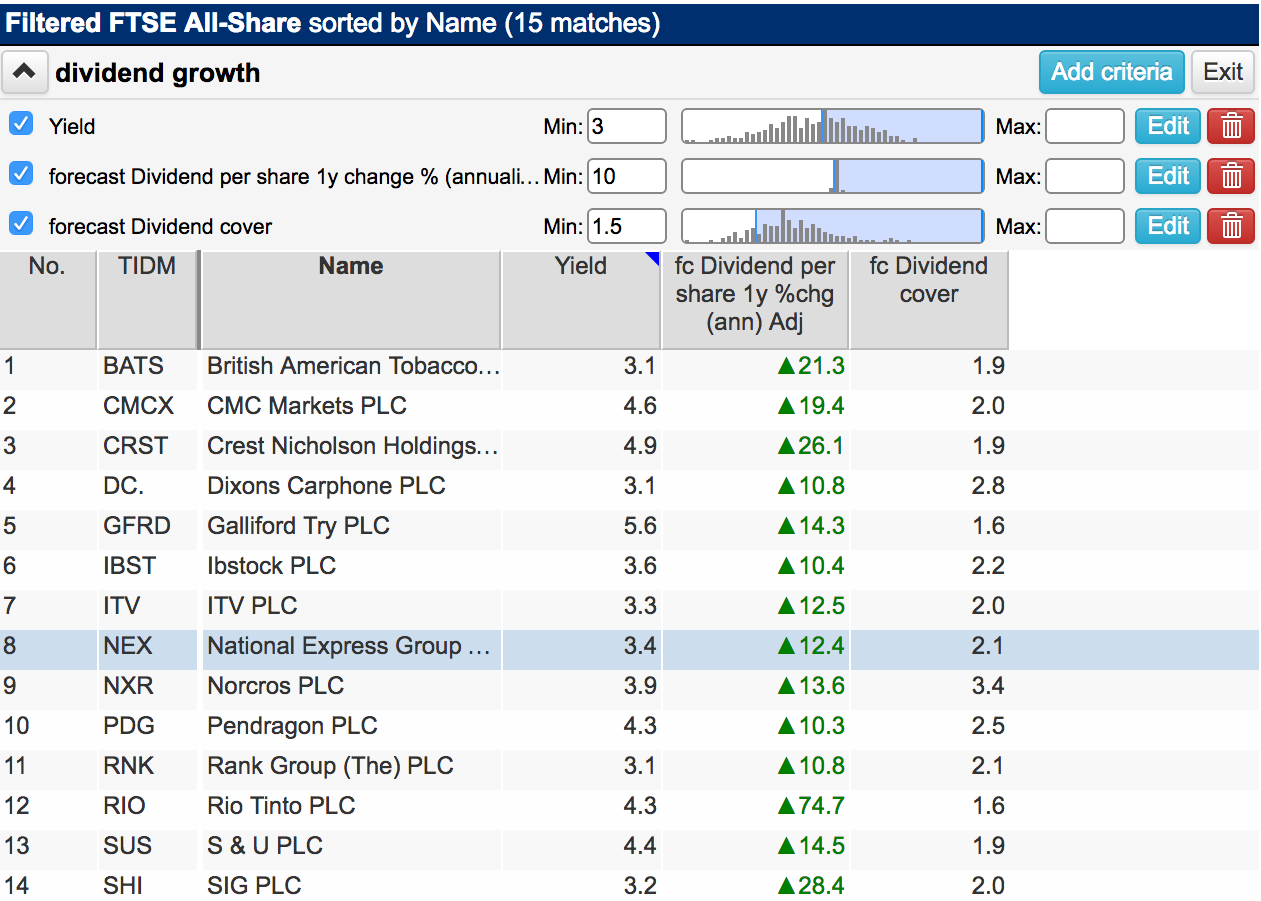Image resolution: width=1261 pixels, height=901 pixels.
Task: Edit the forecast Dividend cover criterion
Action: point(1167,226)
